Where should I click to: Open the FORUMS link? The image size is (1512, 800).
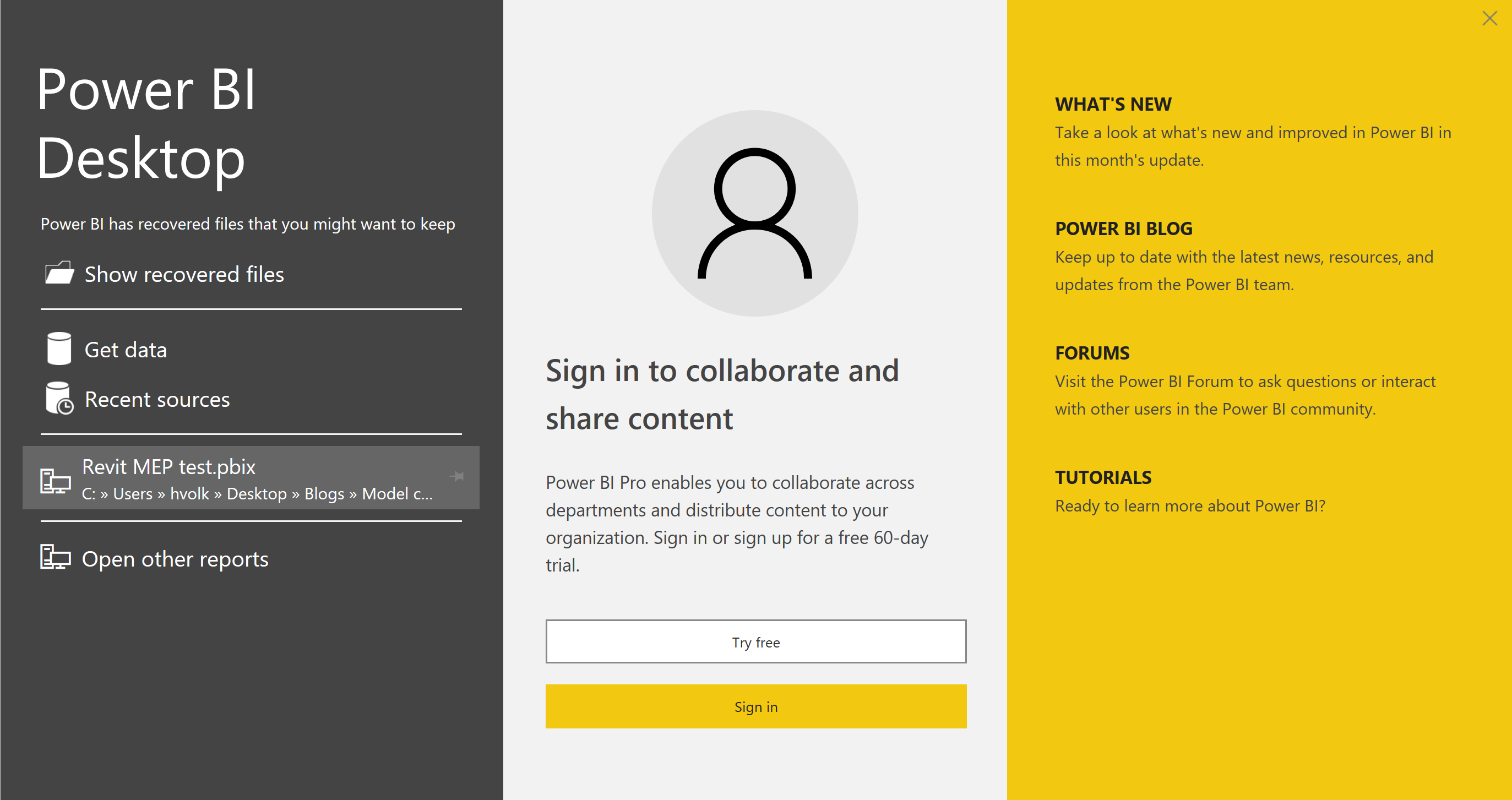(x=1092, y=353)
